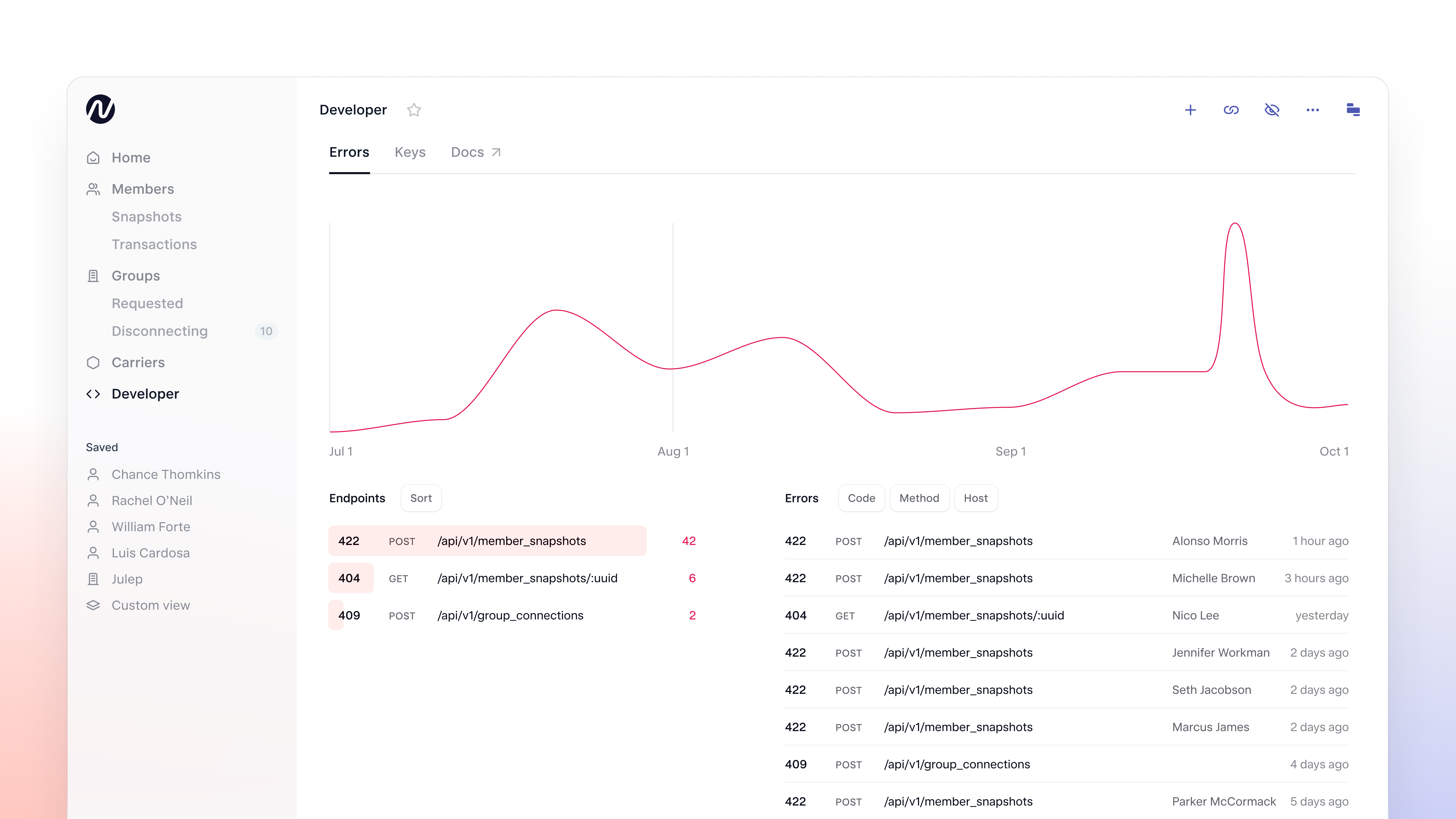Image resolution: width=1456 pixels, height=819 pixels.
Task: Click the app logo in the sidebar
Action: tap(101, 109)
